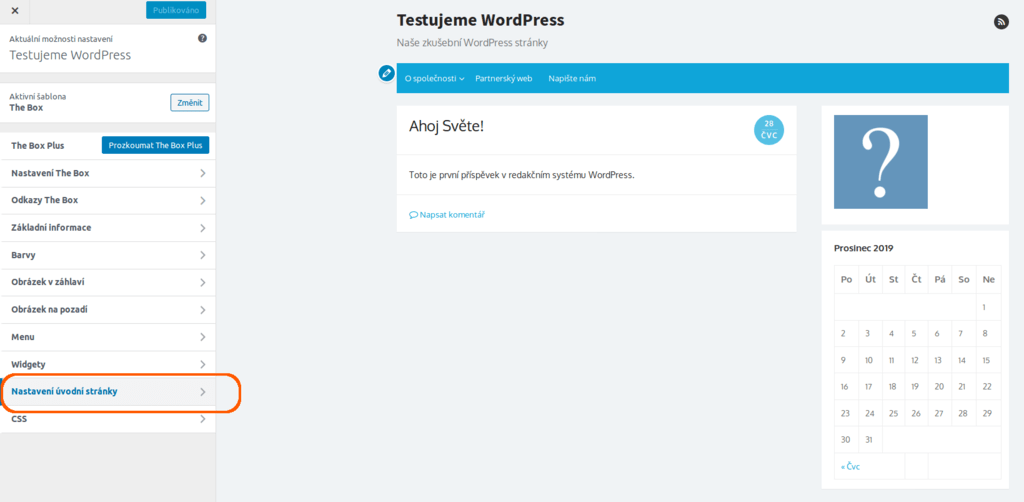Open the O společnosti dropdown menu
Viewport: 1024px width, 502px height.
[434, 78]
